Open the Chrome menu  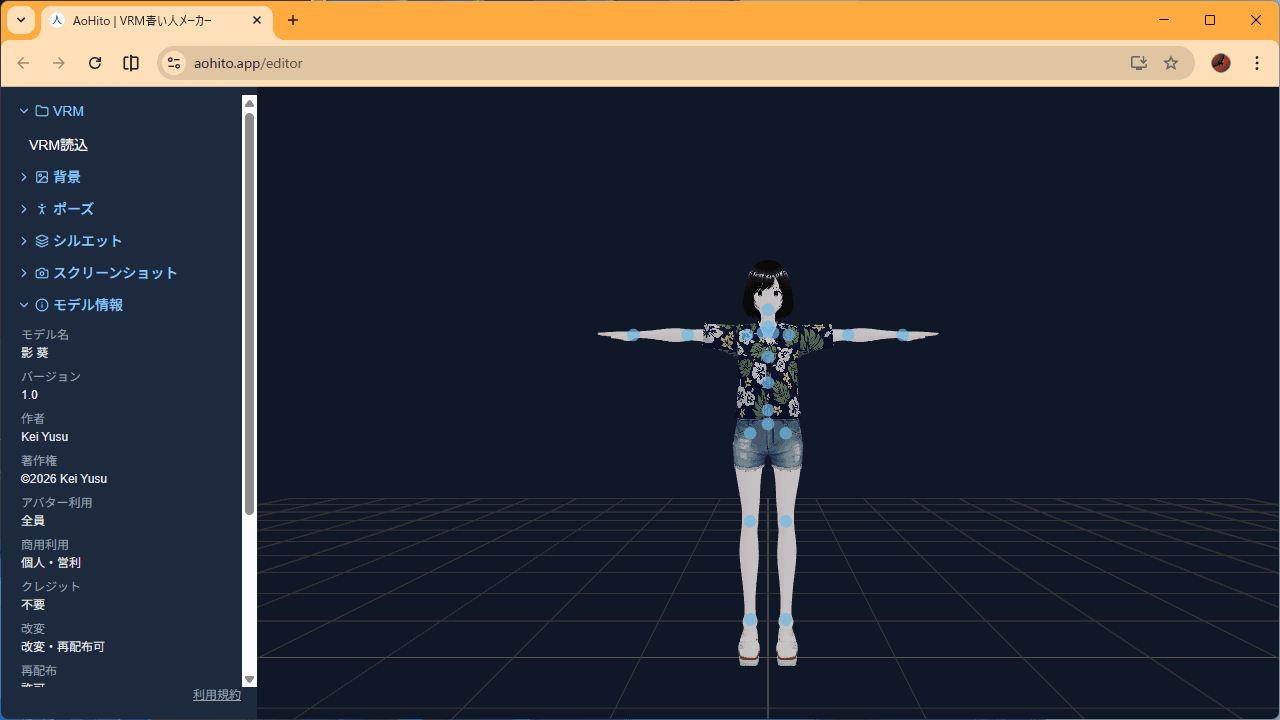(1256, 62)
